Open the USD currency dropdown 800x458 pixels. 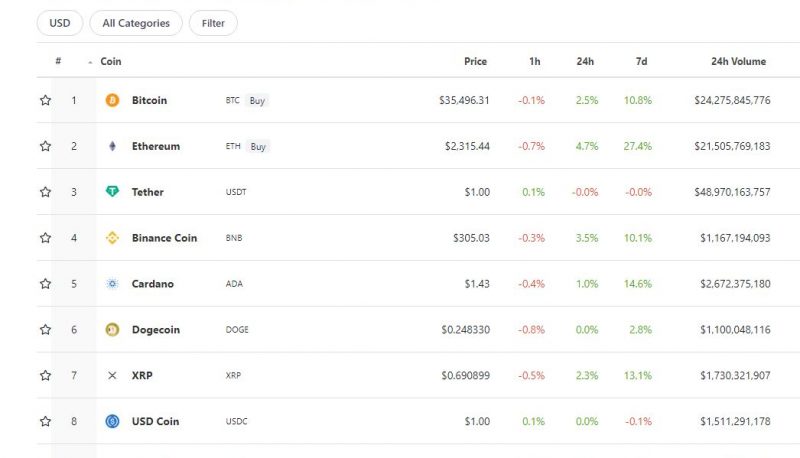tap(59, 23)
